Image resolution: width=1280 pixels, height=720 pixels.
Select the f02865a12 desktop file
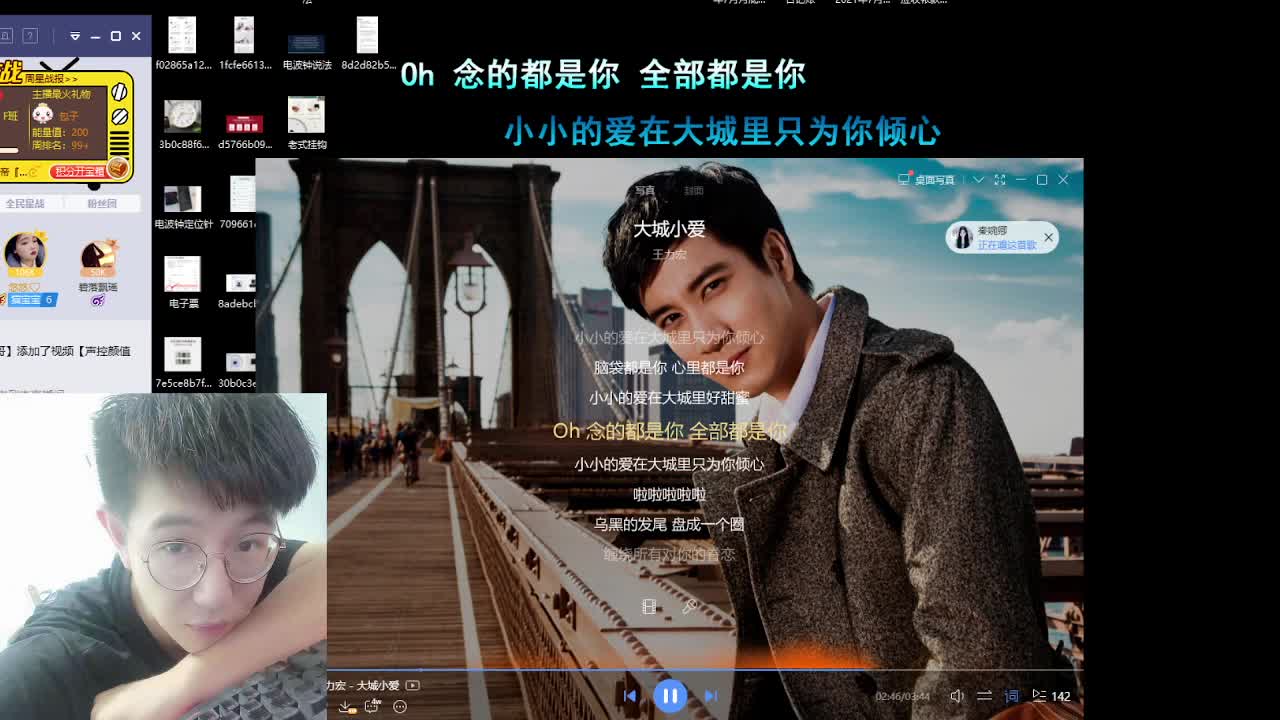(183, 44)
